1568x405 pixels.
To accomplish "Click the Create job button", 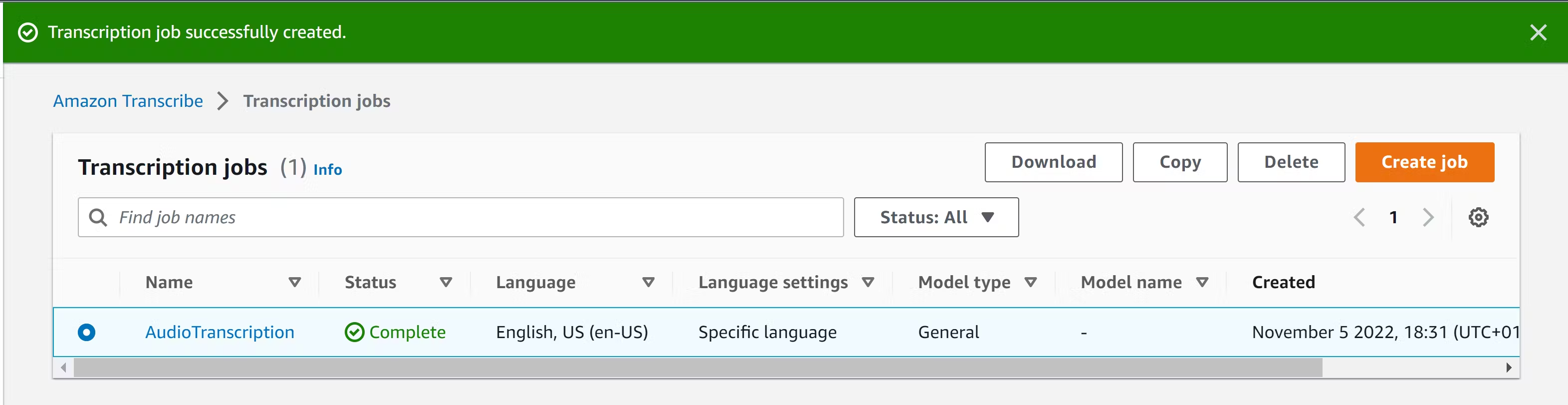I will click(x=1424, y=163).
